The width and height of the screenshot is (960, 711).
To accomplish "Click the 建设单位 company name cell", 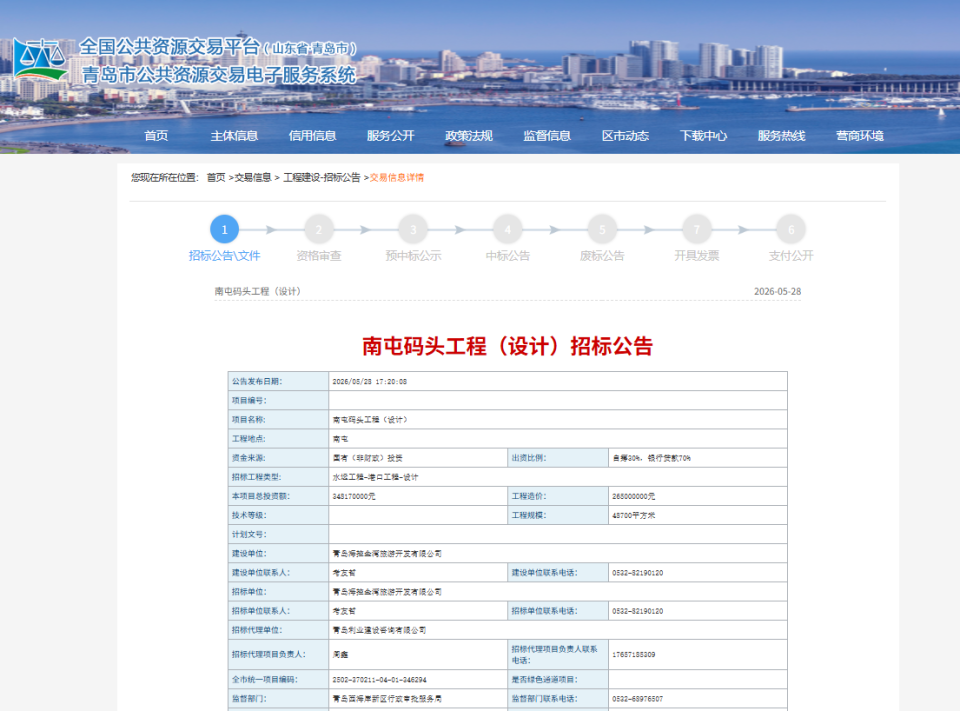I will click(558, 554).
